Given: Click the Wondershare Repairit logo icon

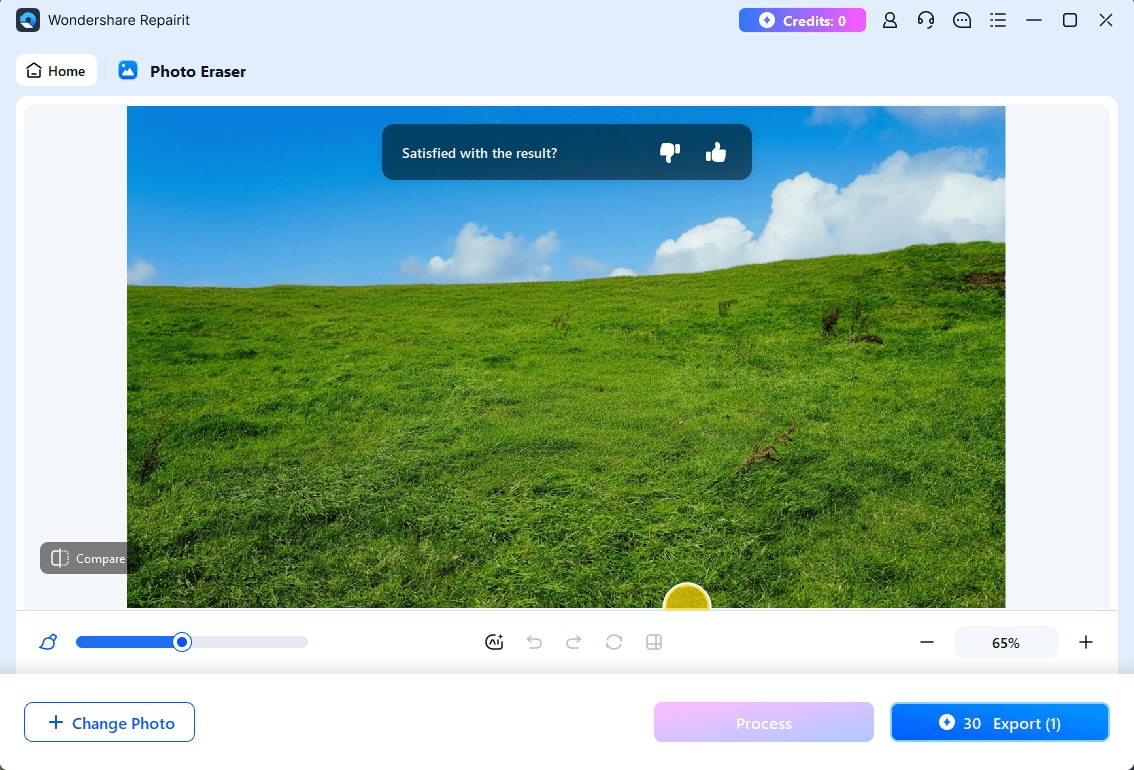Looking at the screenshot, I should [x=27, y=20].
